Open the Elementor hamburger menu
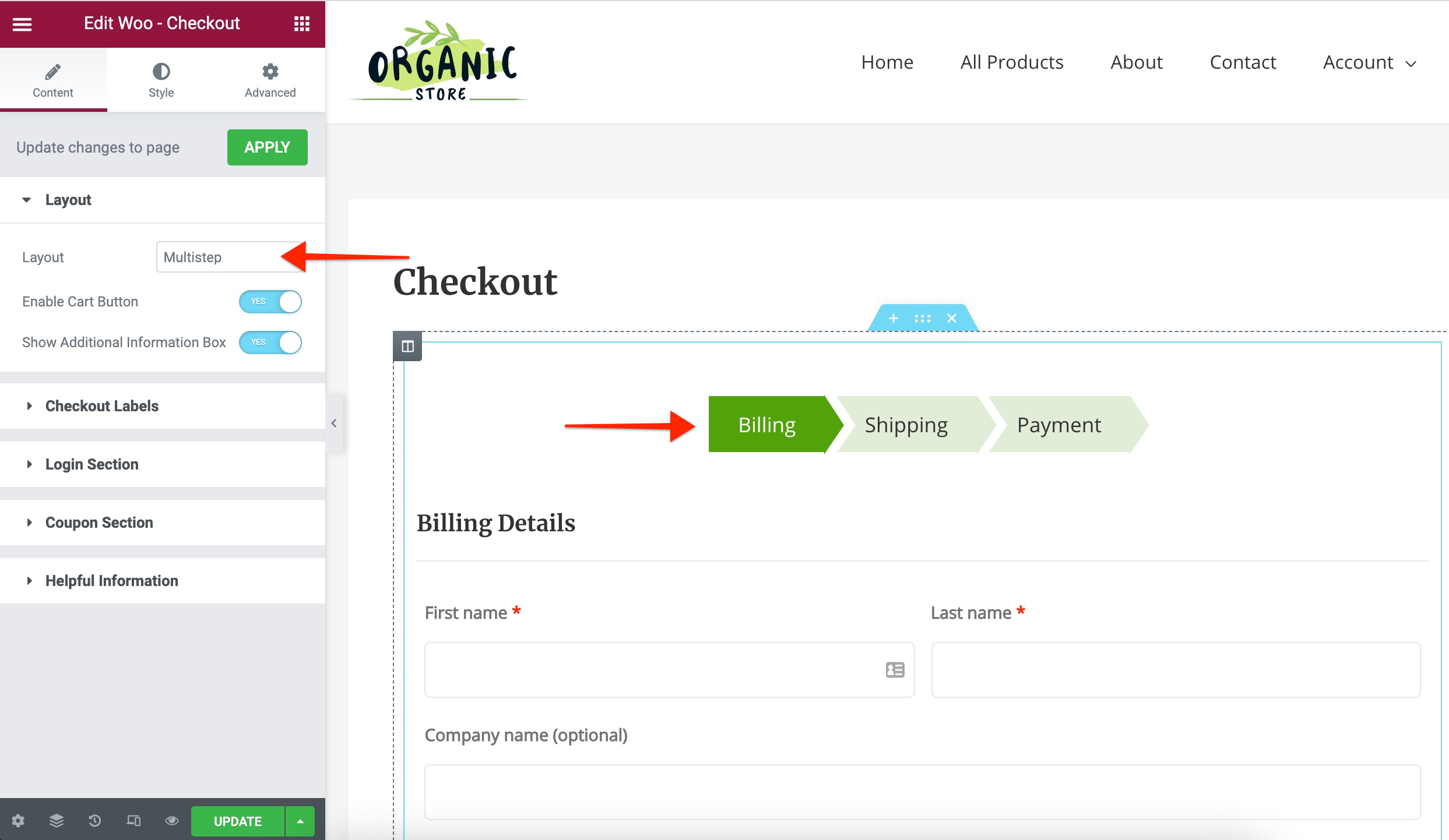The width and height of the screenshot is (1449, 840). (x=22, y=24)
